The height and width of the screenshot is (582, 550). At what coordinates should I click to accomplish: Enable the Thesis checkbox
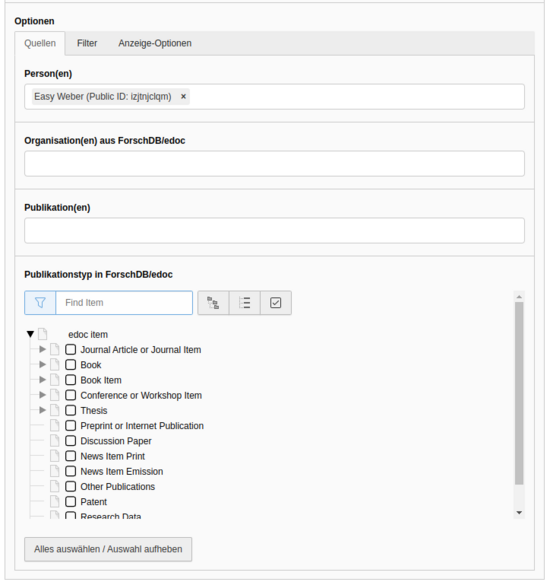click(71, 411)
